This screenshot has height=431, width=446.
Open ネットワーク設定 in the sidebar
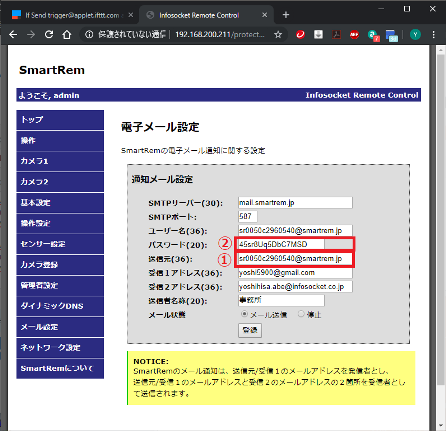(60, 348)
